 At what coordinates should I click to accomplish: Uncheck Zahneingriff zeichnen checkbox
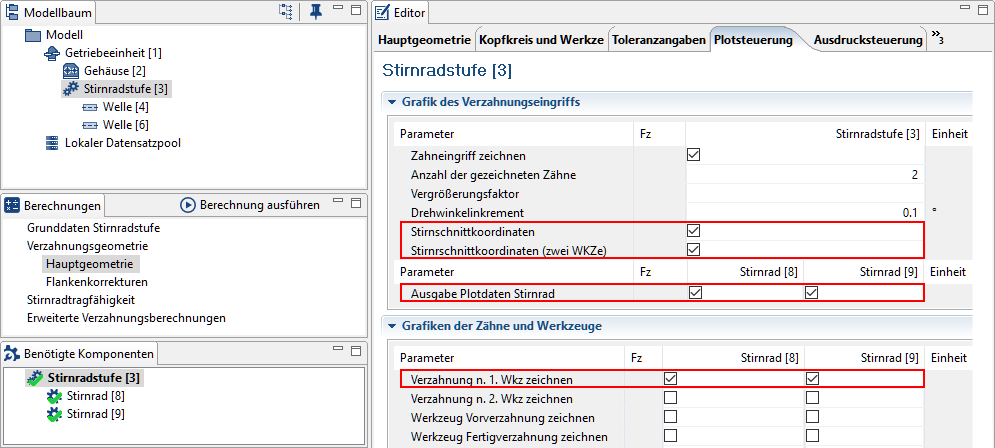point(694,155)
